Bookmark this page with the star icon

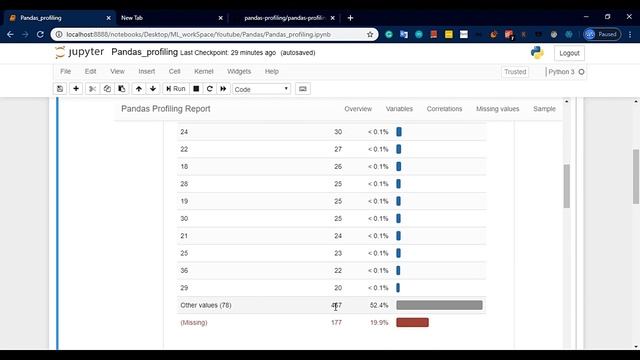pos(370,35)
